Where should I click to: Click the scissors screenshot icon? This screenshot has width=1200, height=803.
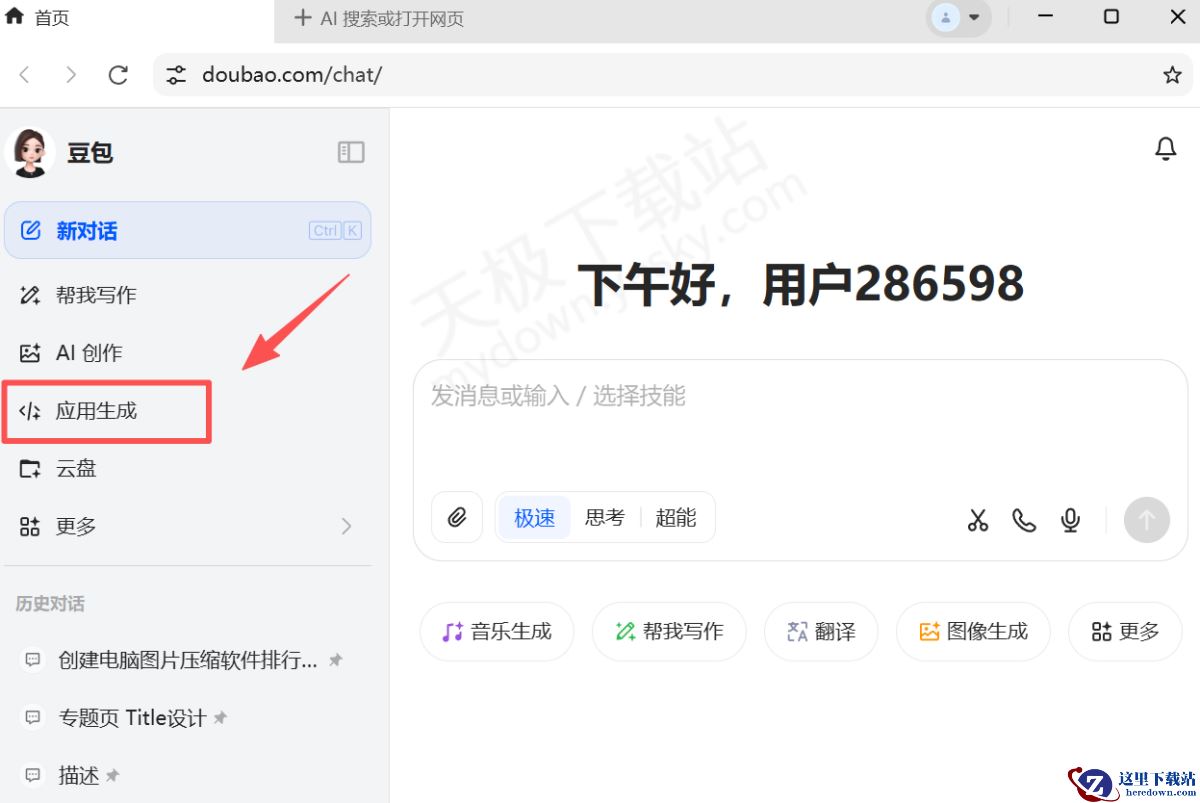click(977, 519)
